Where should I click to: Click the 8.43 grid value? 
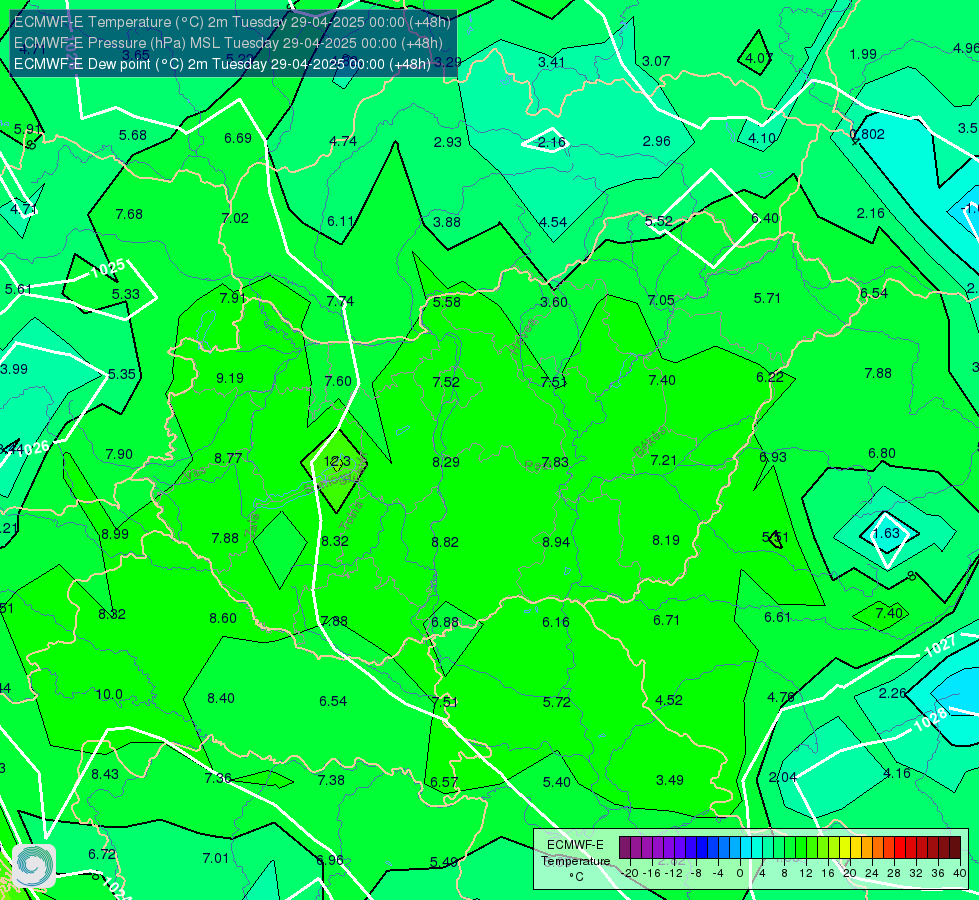click(105, 774)
